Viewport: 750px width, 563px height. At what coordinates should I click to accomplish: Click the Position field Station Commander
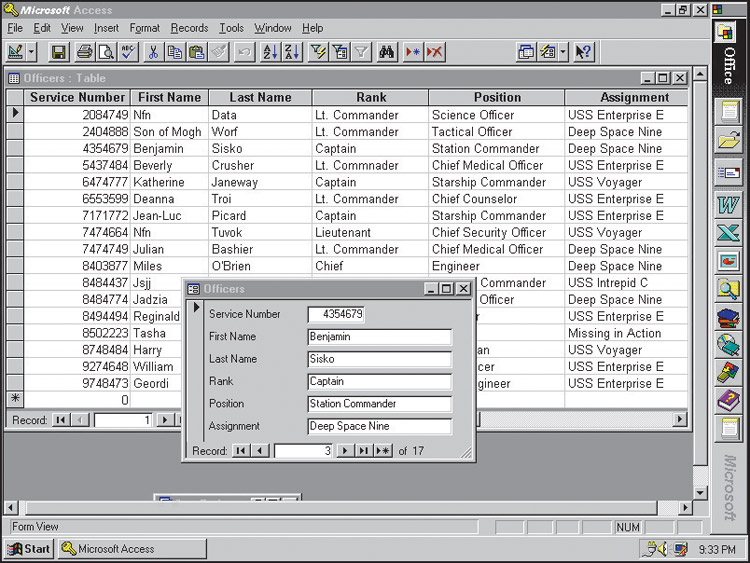379,404
